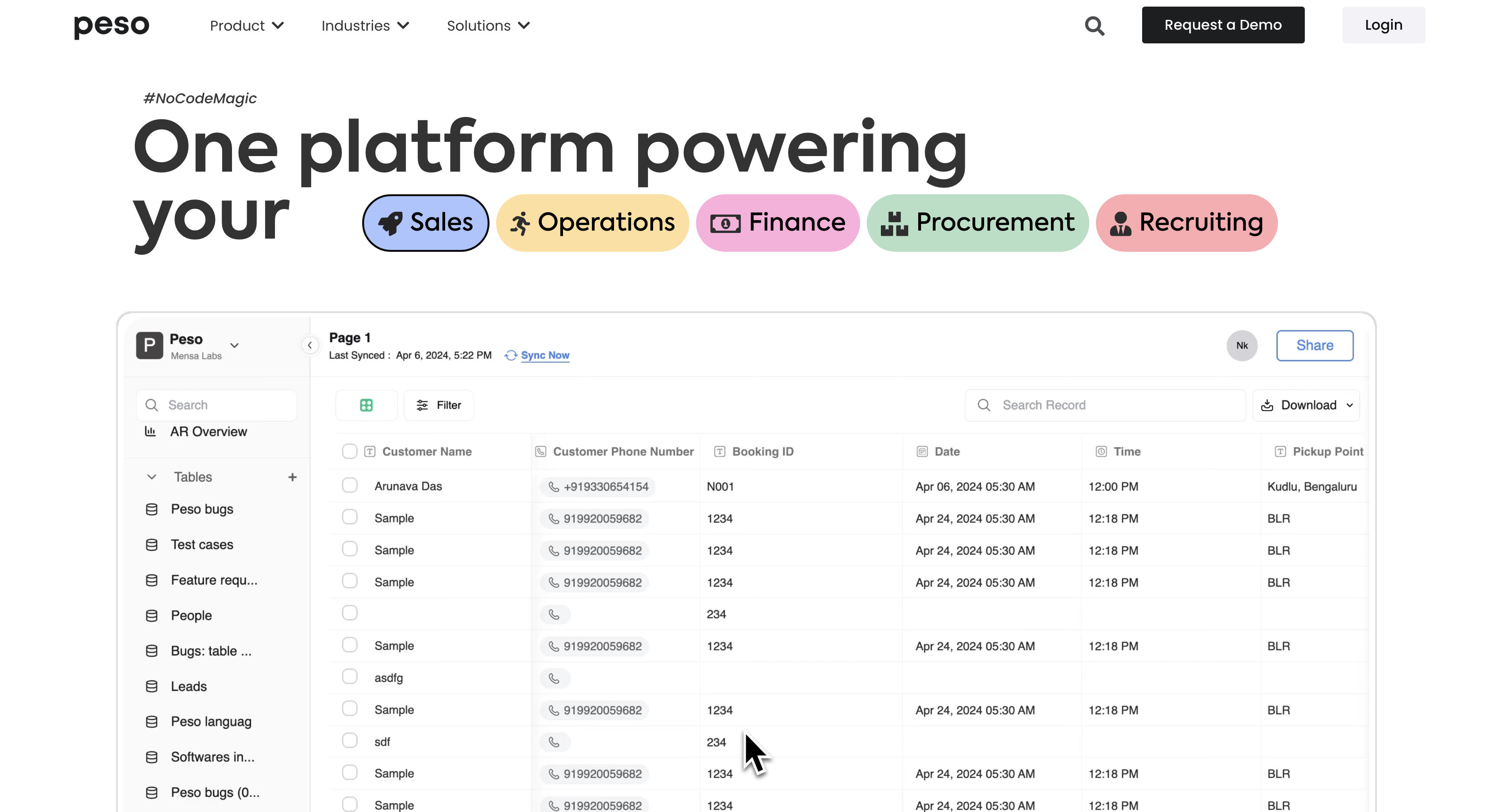The height and width of the screenshot is (812, 1509).
Task: Open Bugs: table ... in sidebar
Action: coord(211,651)
